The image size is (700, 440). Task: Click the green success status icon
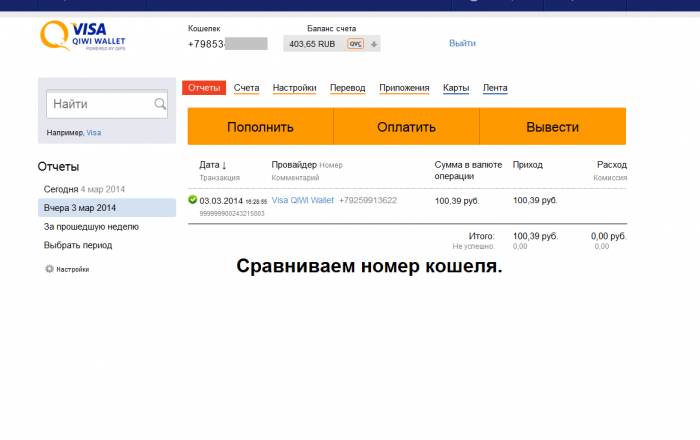click(x=192, y=200)
